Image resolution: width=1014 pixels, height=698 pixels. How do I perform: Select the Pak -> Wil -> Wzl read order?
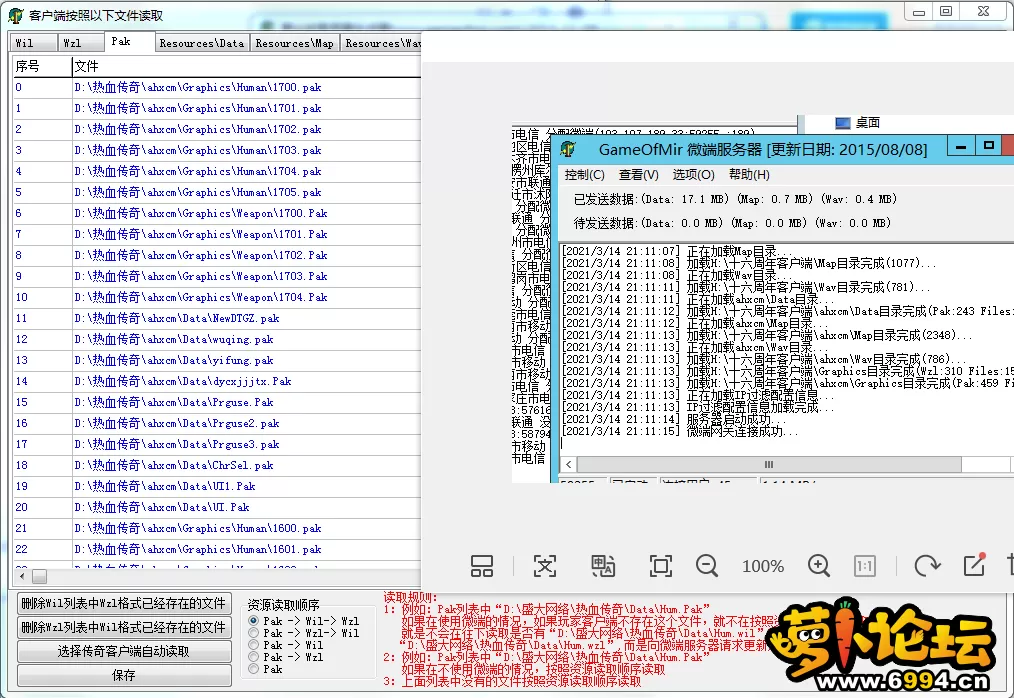[x=254, y=621]
